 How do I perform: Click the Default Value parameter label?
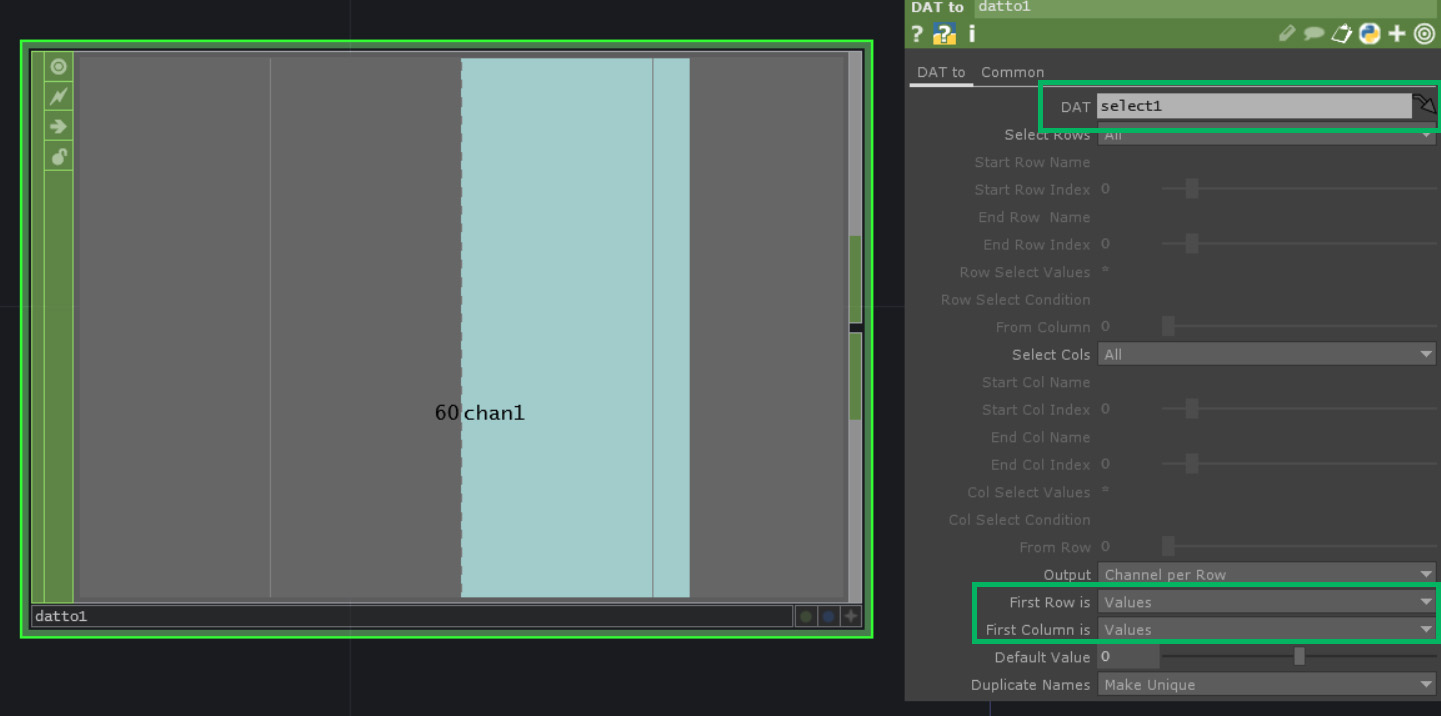point(1042,657)
